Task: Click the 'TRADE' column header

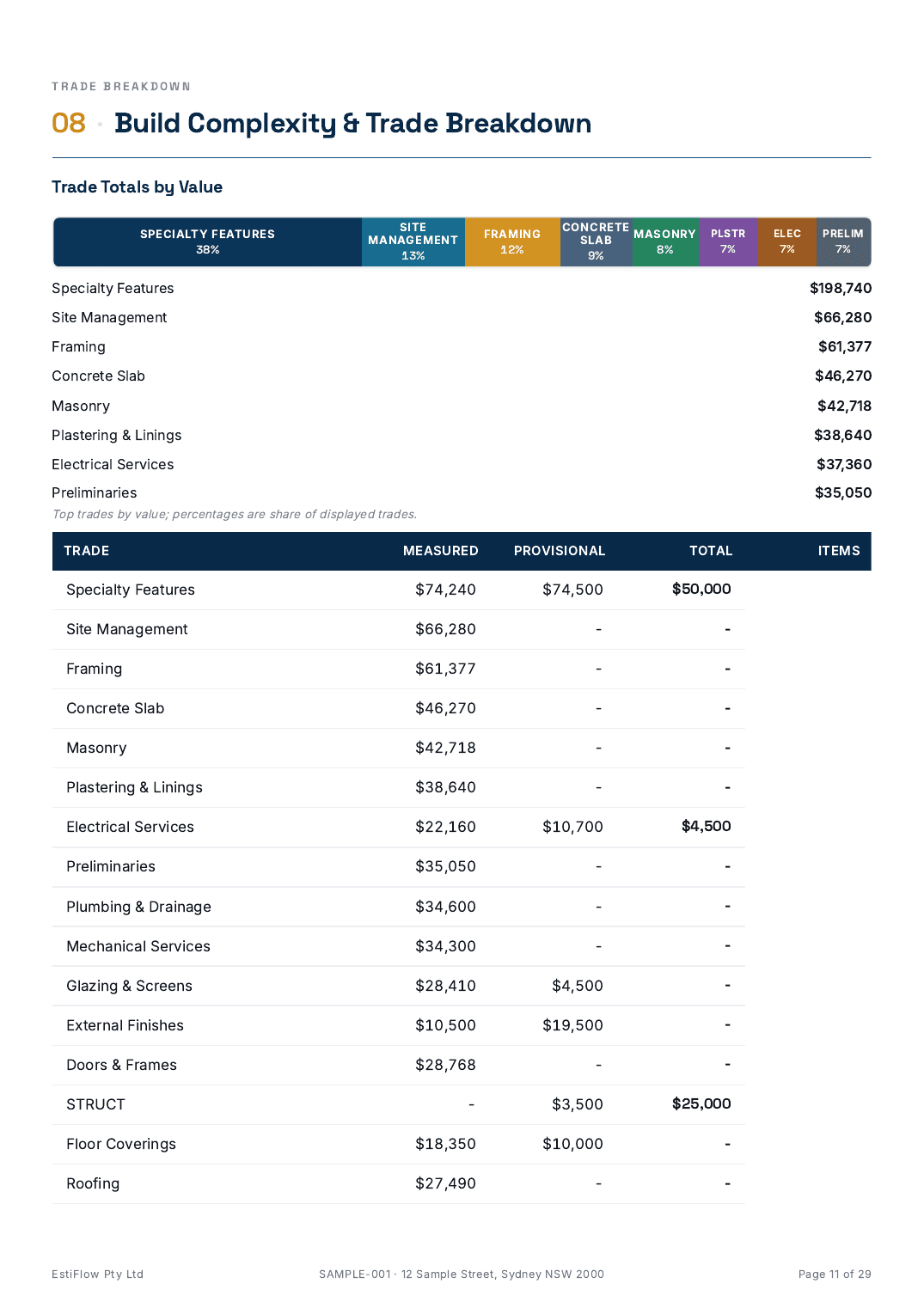Action: point(87,551)
